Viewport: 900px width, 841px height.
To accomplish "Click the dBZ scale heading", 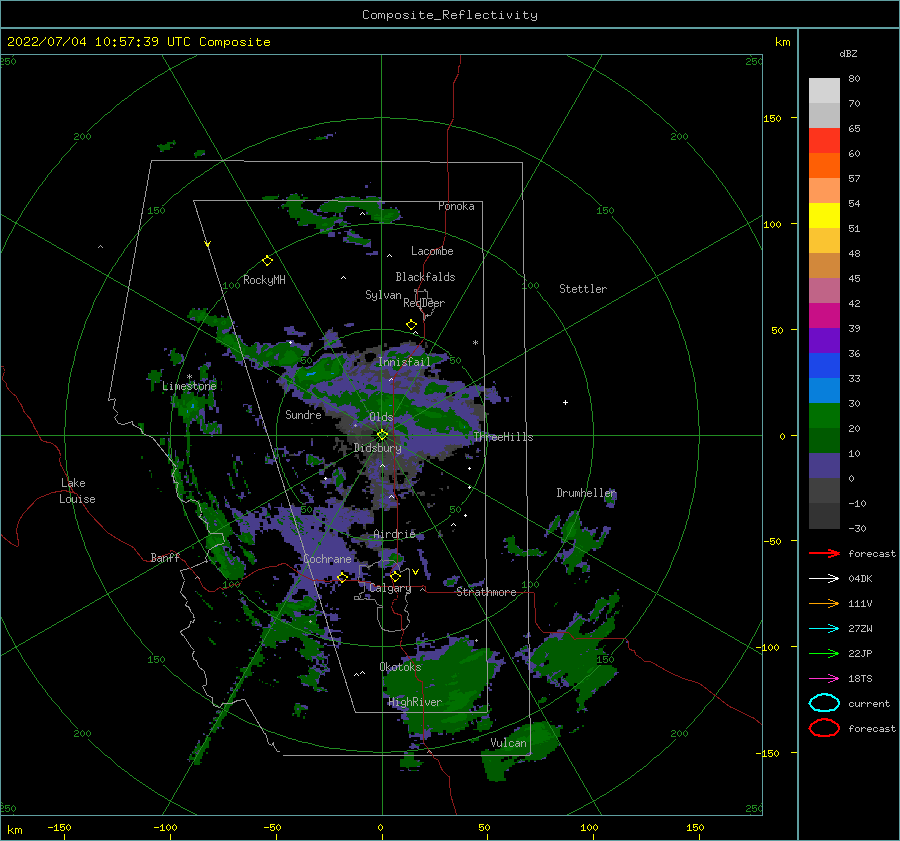I will 848,54.
